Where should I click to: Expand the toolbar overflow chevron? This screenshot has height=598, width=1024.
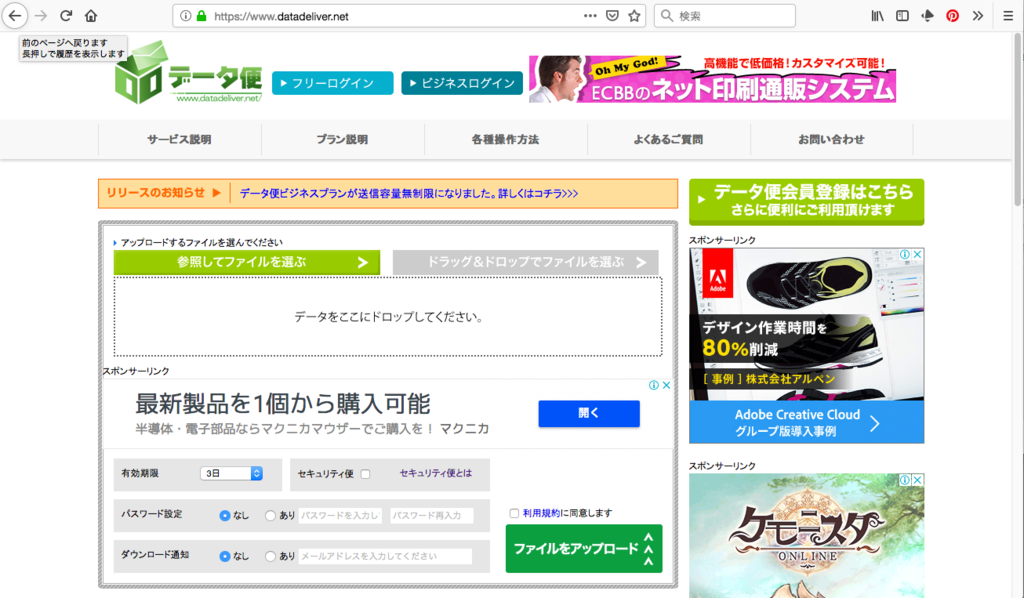978,16
